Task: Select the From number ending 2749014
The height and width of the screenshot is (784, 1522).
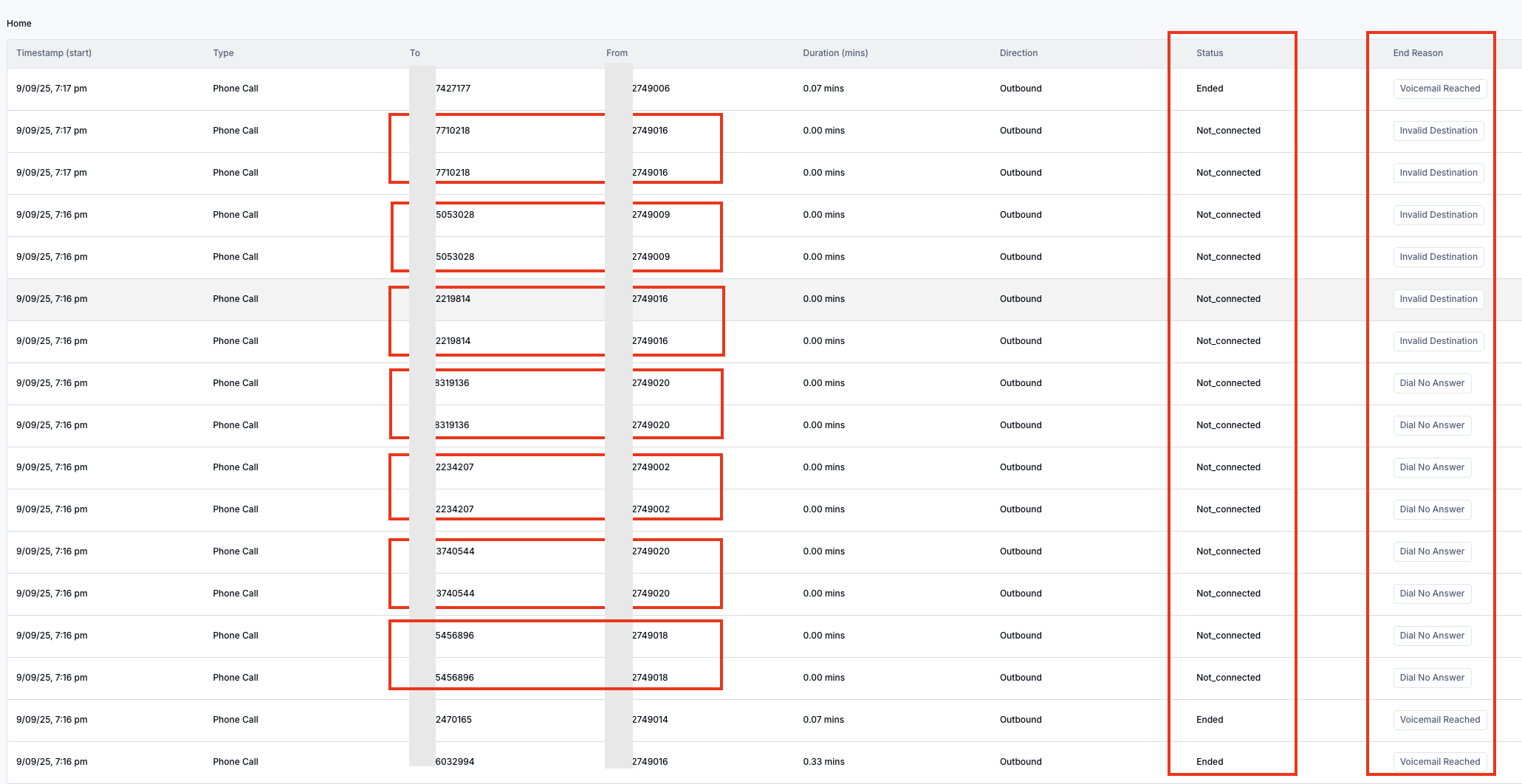Action: (x=650, y=720)
